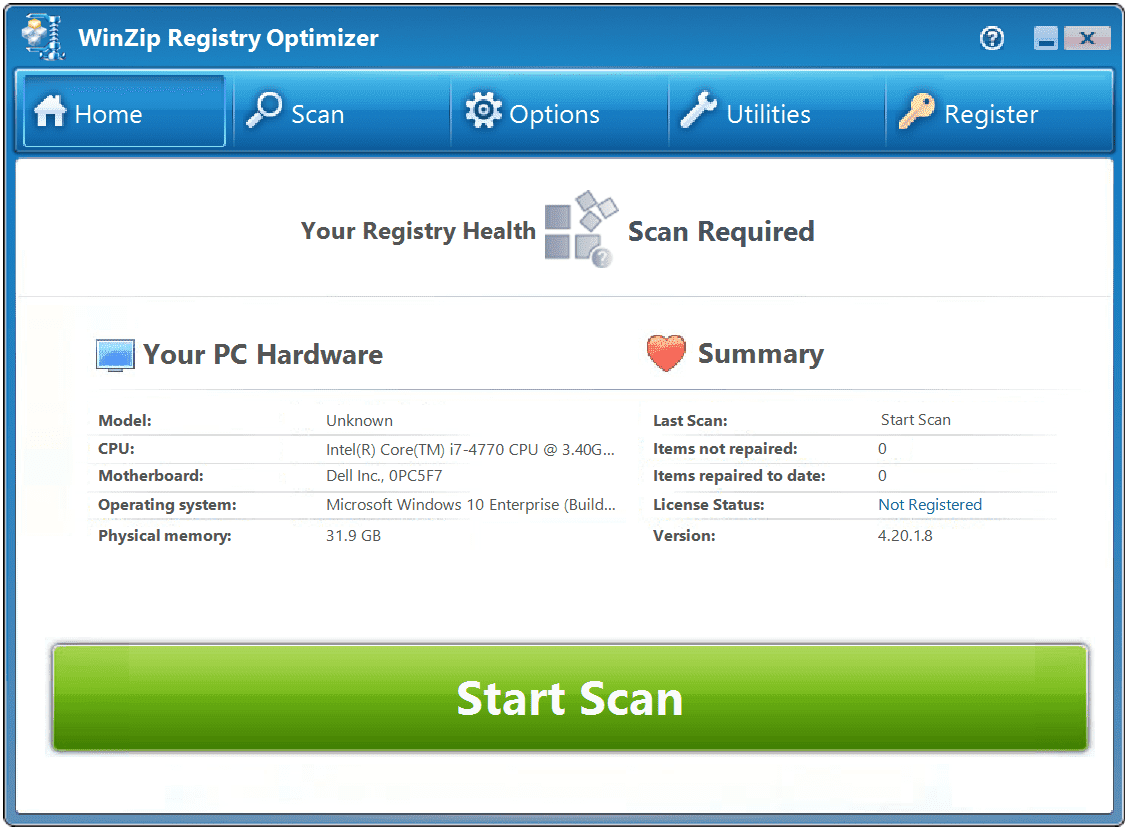Click the Options gear icon
The image size is (1130, 831).
[483, 110]
